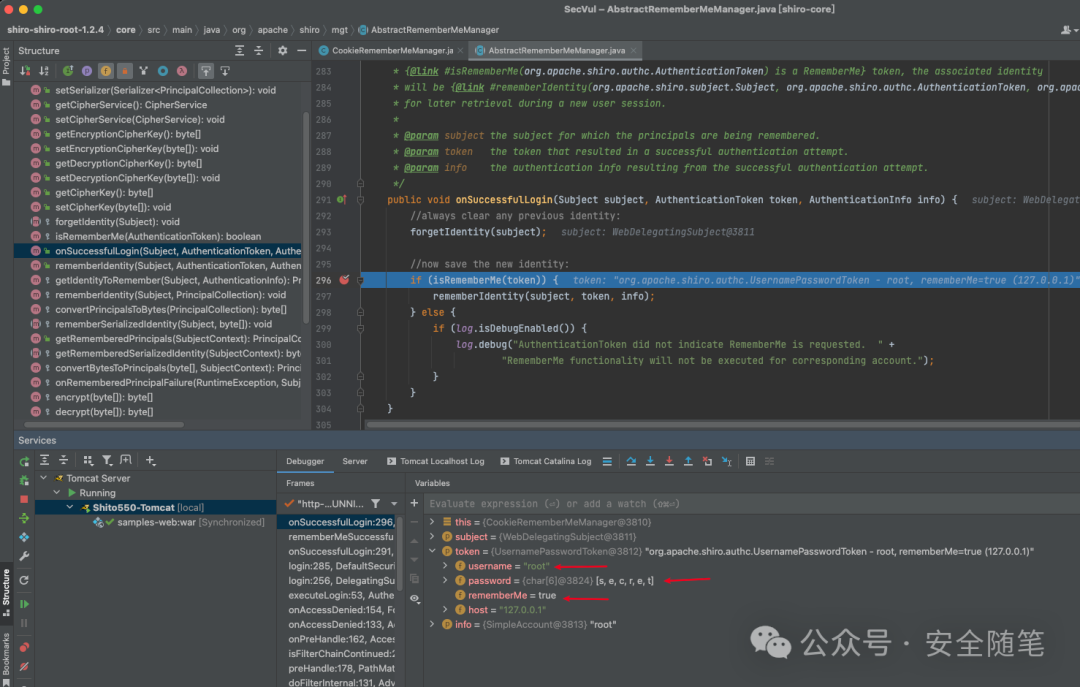Viewport: 1080px width, 687px height.
Task: Toggle Show Non-Public lock icon
Action: tap(125, 70)
